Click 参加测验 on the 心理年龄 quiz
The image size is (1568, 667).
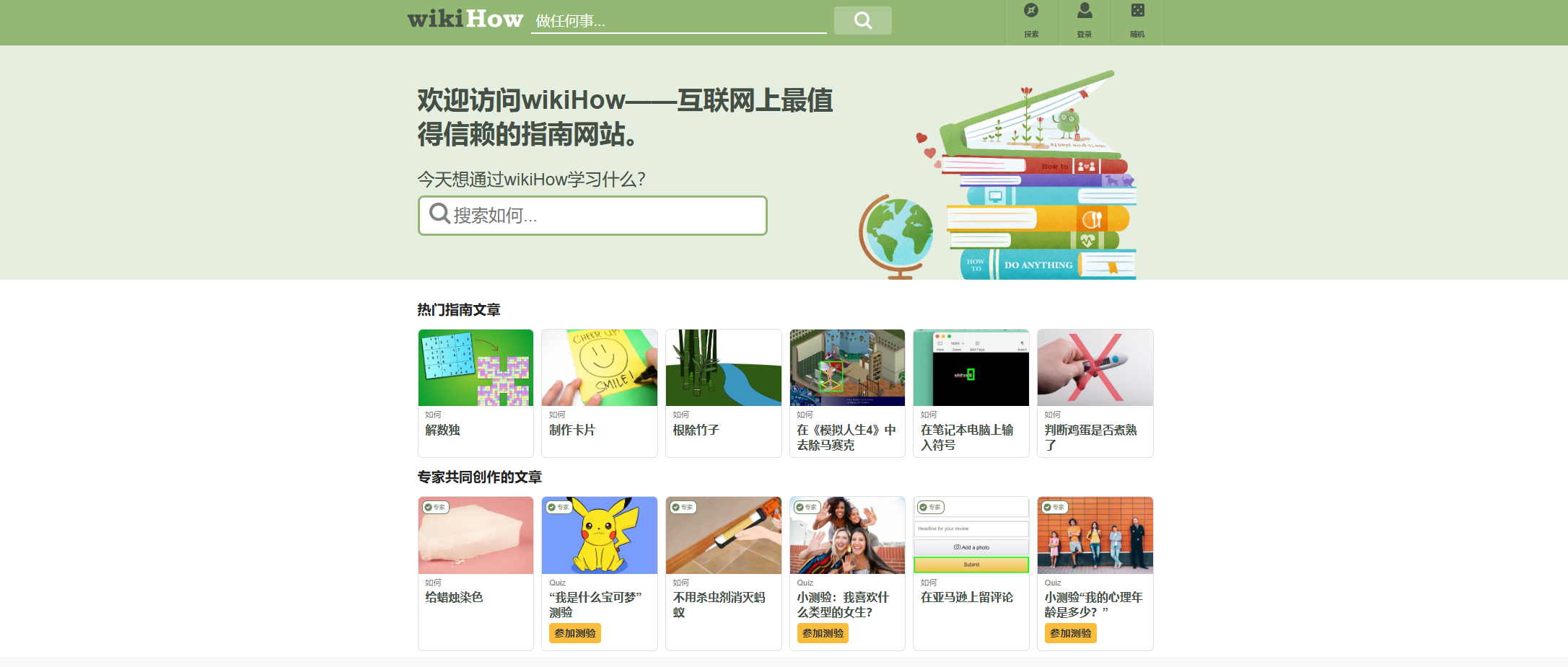(1070, 633)
